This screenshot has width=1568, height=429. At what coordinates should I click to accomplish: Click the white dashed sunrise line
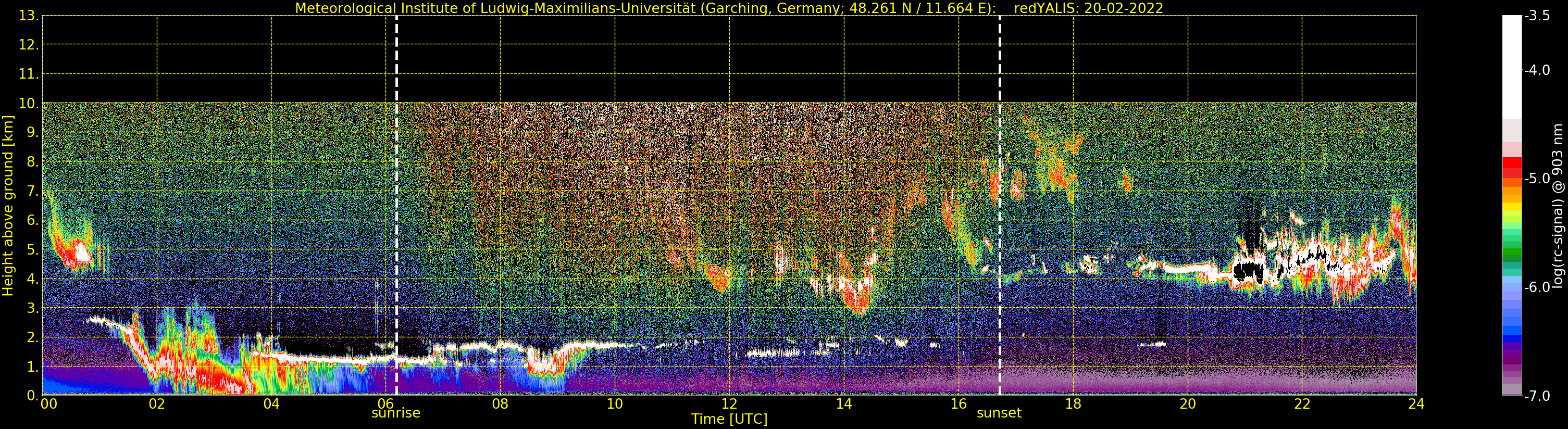pos(396,205)
